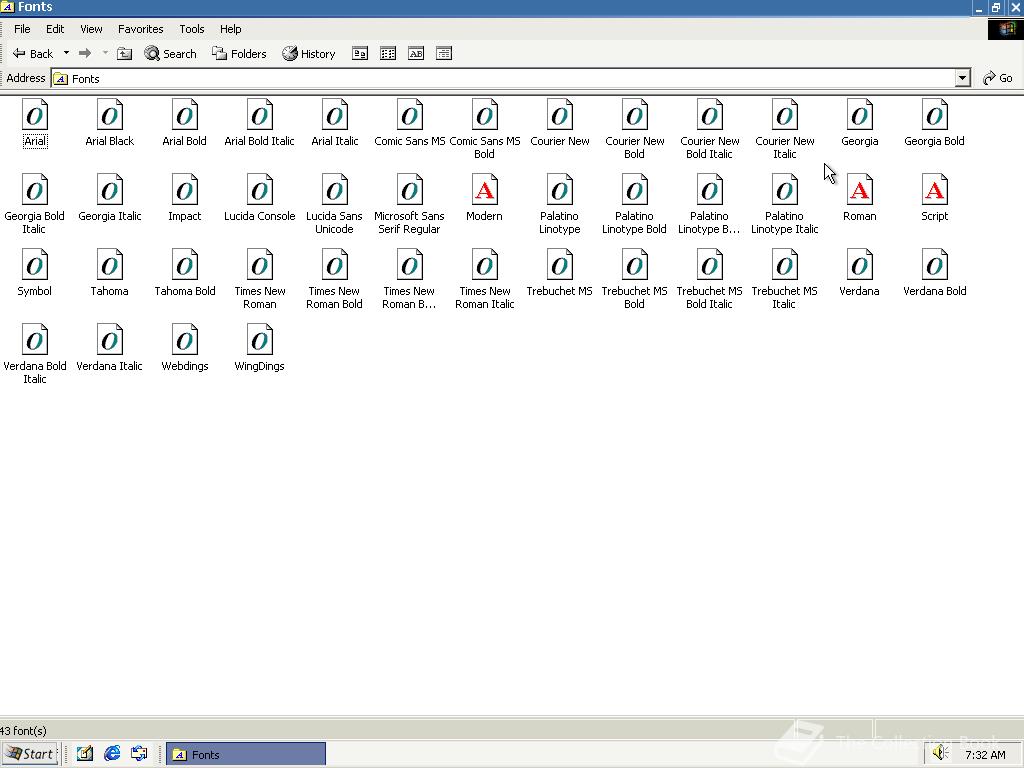The image size is (1024, 768).
Task: Select the Courier New Bold Italic font
Action: tap(710, 115)
